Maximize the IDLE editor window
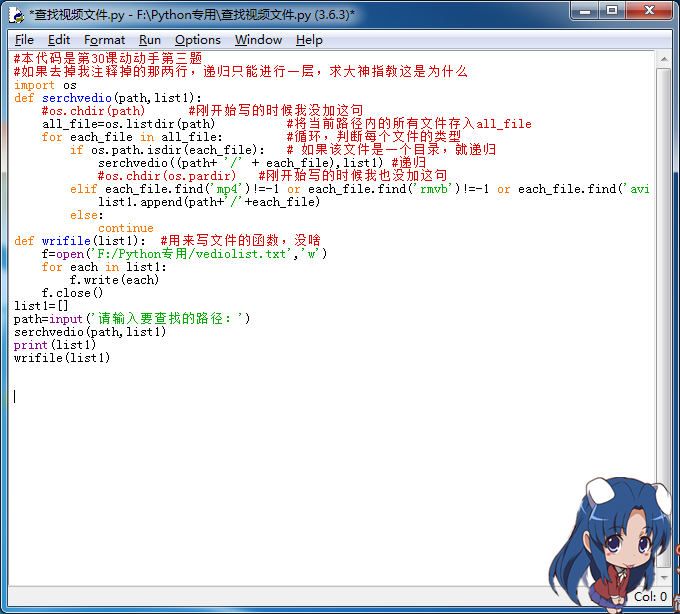Viewport: 680px width, 614px height. point(612,11)
